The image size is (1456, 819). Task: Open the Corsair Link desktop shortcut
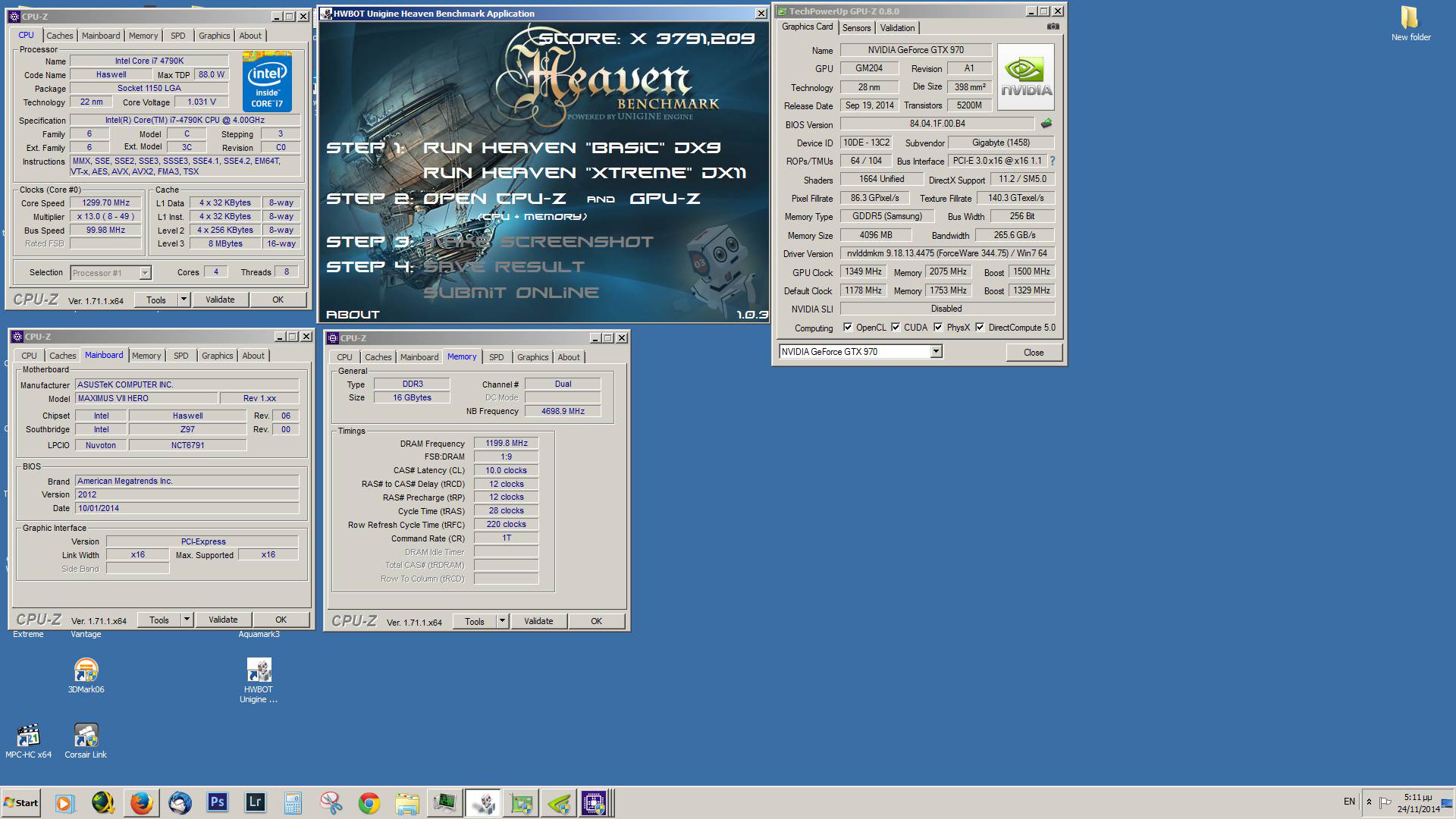click(x=86, y=740)
